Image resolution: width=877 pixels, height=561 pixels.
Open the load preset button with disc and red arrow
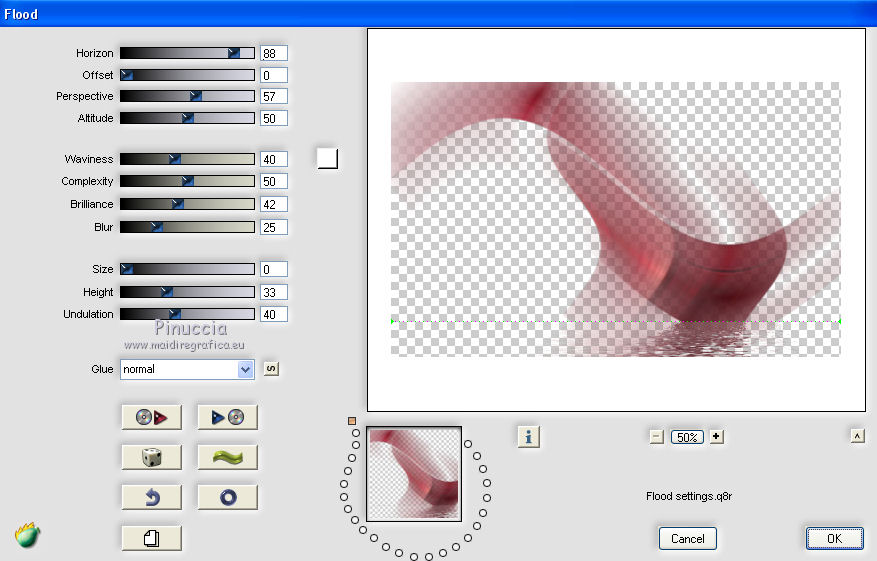[152, 417]
